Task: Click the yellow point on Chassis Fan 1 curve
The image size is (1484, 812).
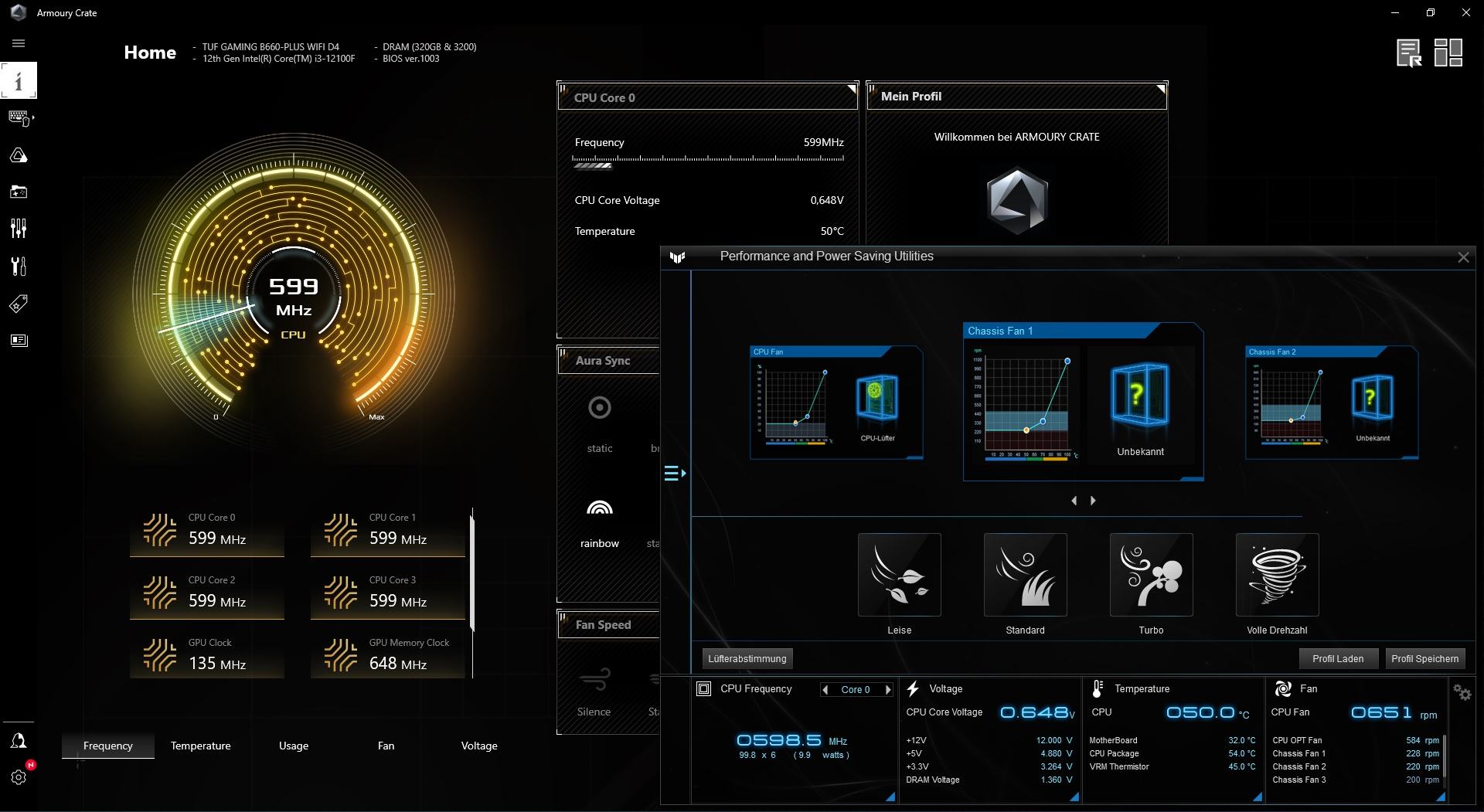Action: coord(1026,430)
